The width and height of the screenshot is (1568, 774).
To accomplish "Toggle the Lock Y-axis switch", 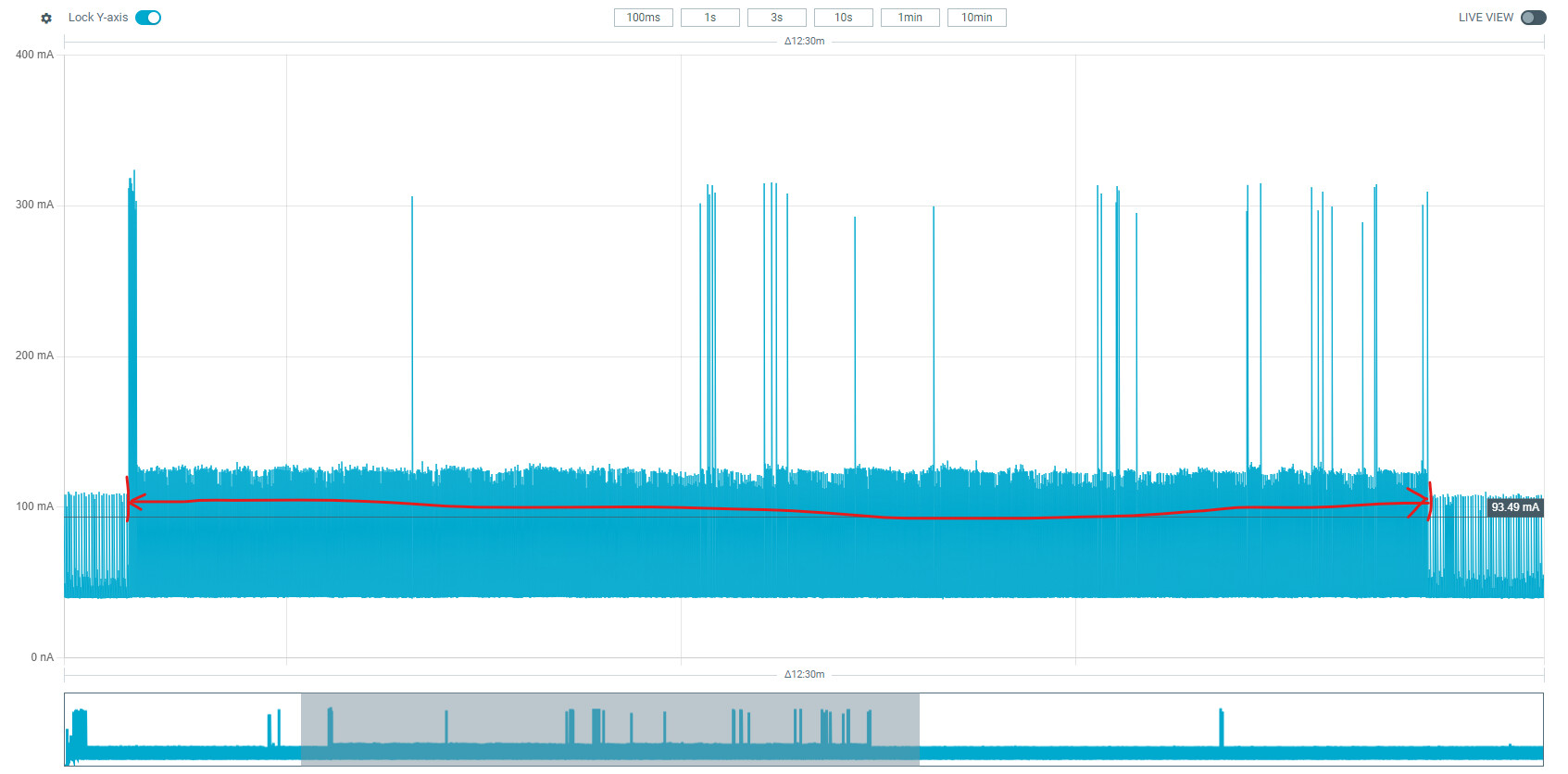I will click(148, 18).
